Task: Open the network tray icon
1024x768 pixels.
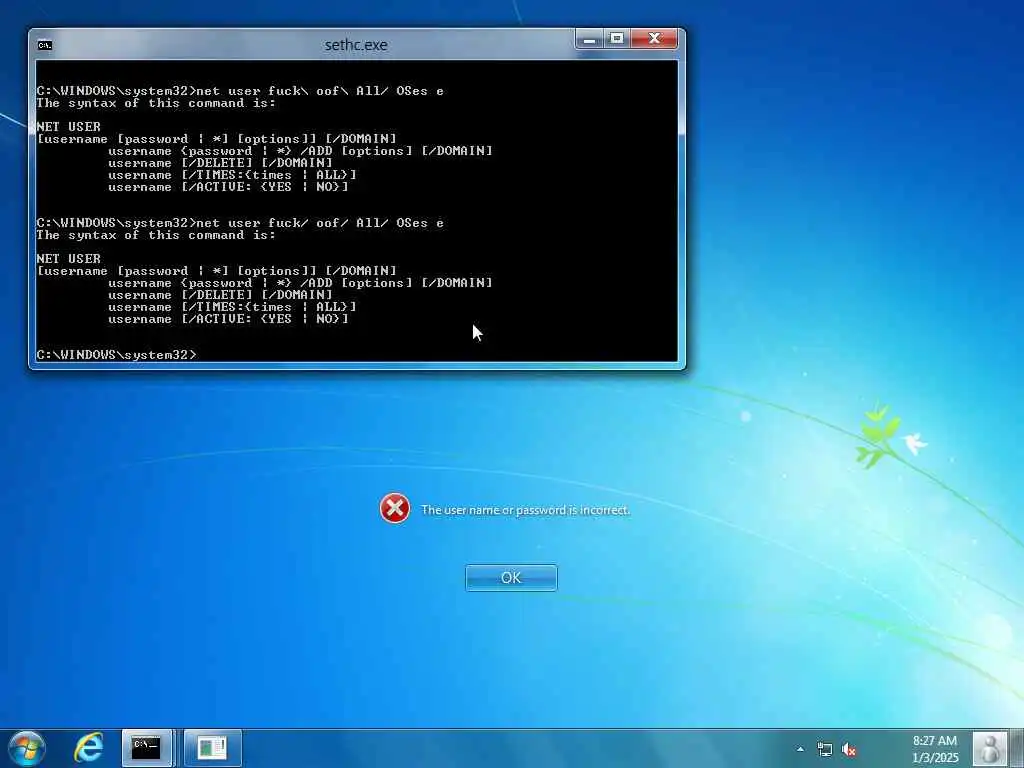Action: (x=825, y=749)
